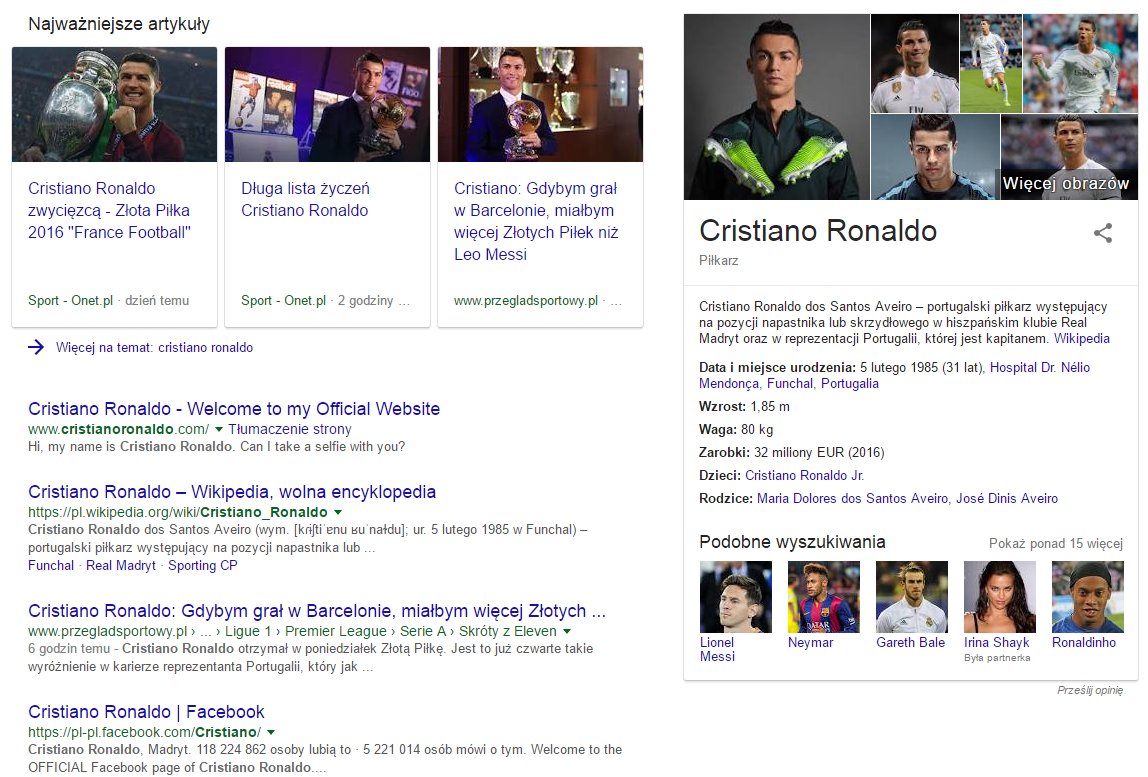The width and height of the screenshot is (1148, 777).
Task: Click the share icon beside Cristiano Ronaldo title
Action: pyautogui.click(x=1103, y=233)
